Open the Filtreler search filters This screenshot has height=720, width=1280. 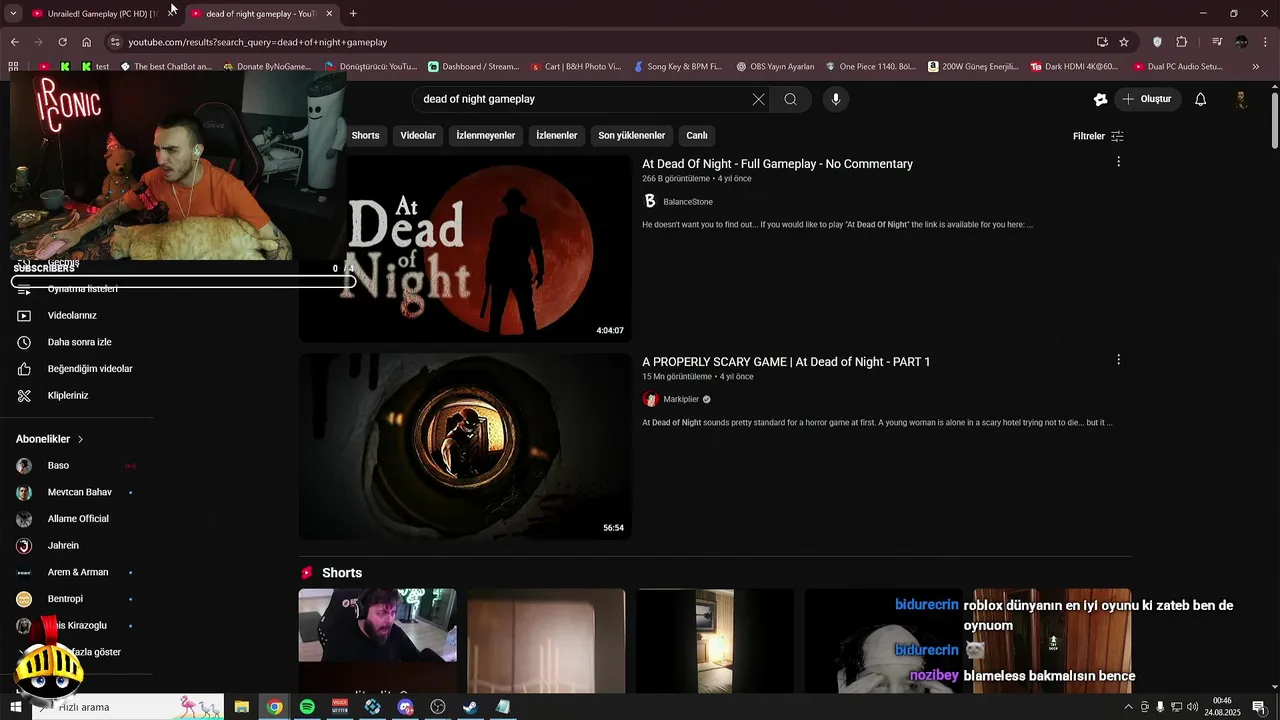[x=1098, y=136]
